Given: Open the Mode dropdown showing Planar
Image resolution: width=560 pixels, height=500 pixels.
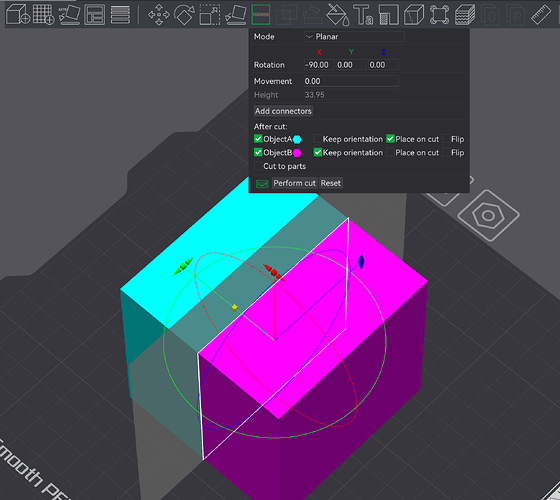Looking at the screenshot, I should 354,36.
